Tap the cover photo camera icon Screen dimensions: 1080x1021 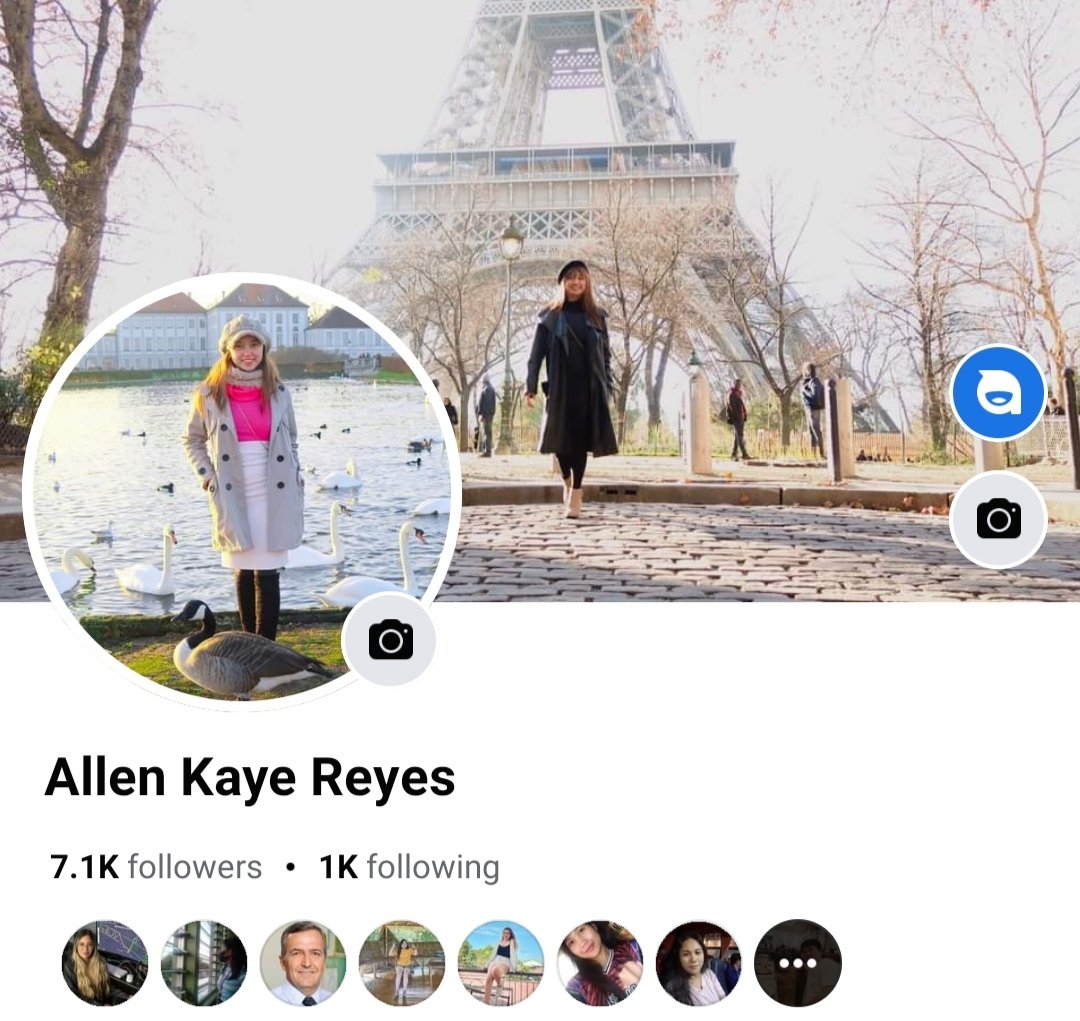[x=998, y=519]
